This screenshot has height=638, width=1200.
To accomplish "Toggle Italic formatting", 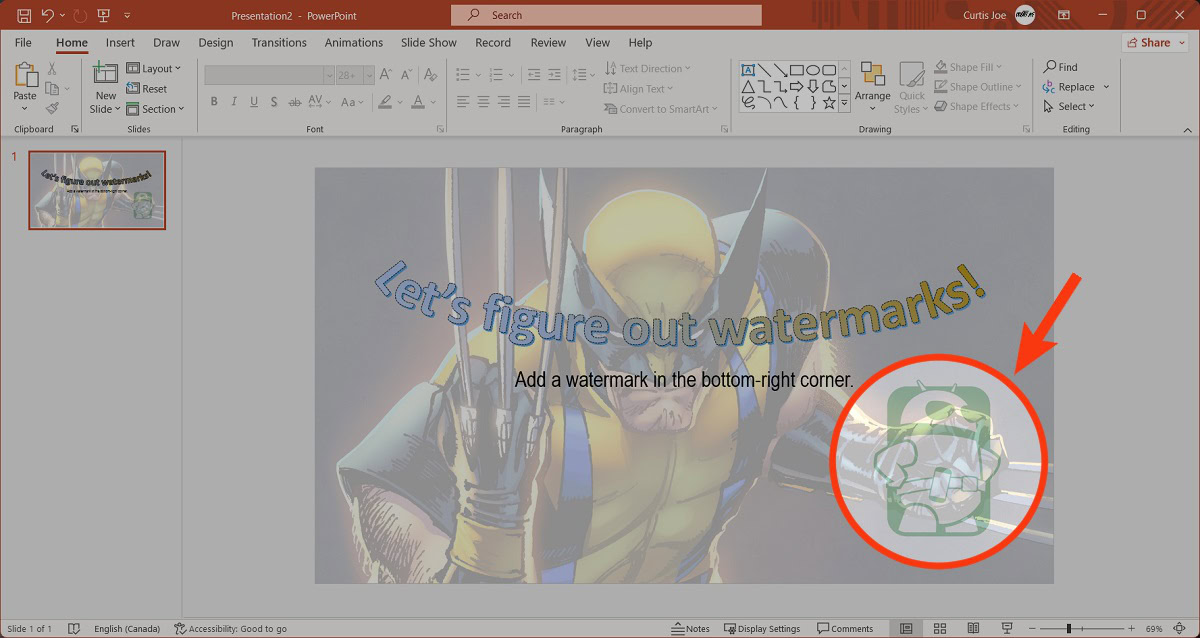I will [234, 102].
